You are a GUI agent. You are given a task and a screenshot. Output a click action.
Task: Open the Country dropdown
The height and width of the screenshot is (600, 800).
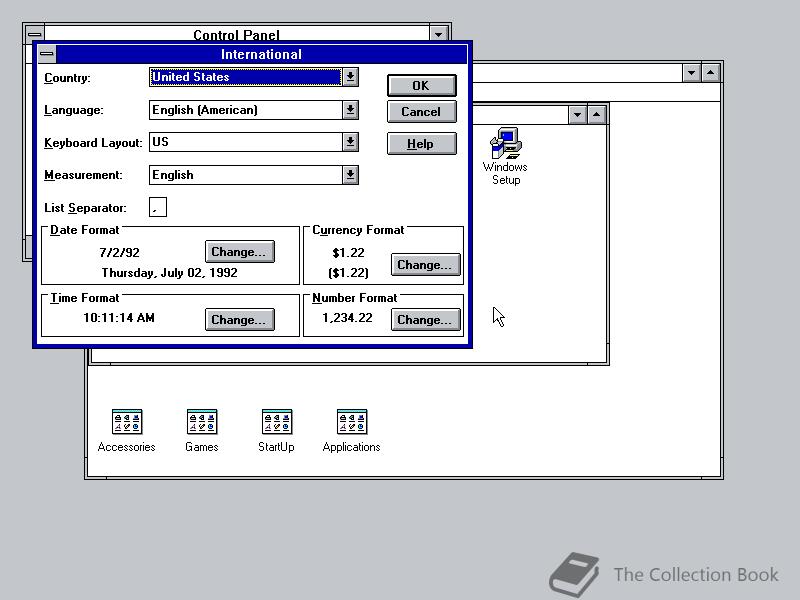[x=350, y=77]
